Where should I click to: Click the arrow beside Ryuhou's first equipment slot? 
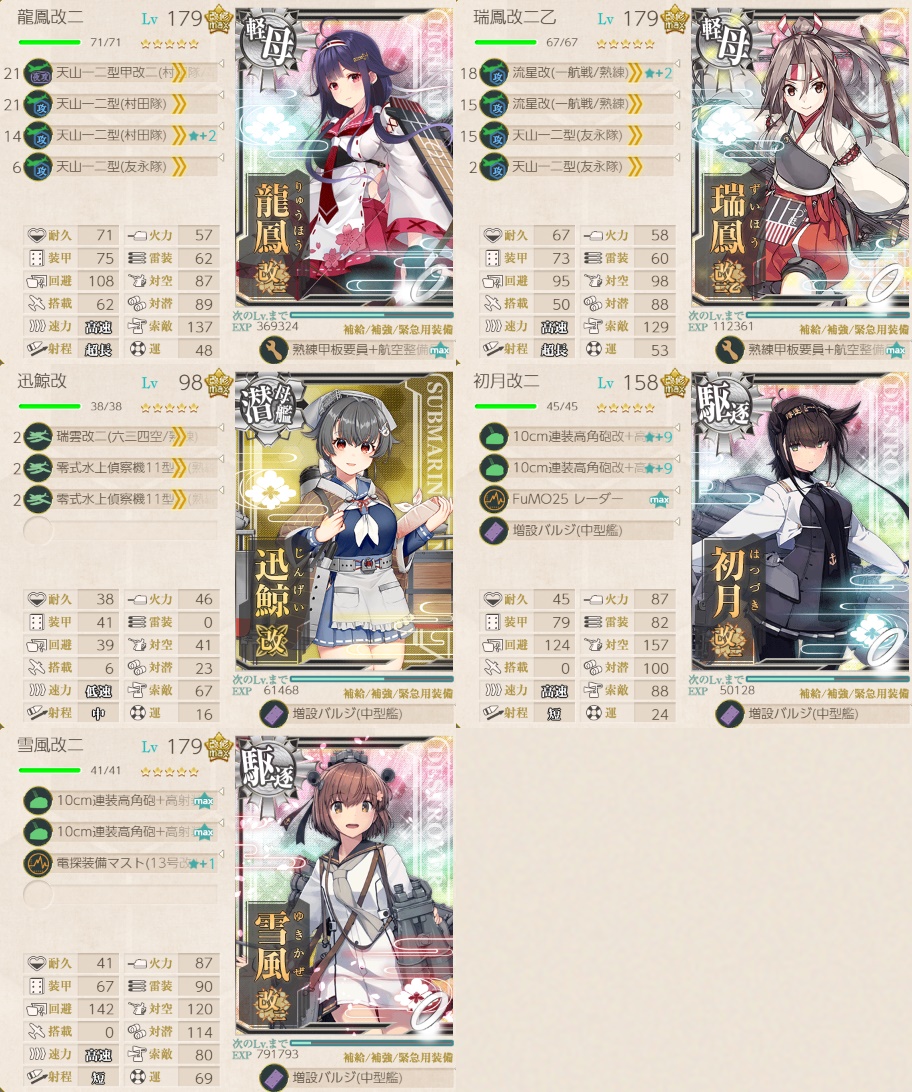[x=221, y=64]
